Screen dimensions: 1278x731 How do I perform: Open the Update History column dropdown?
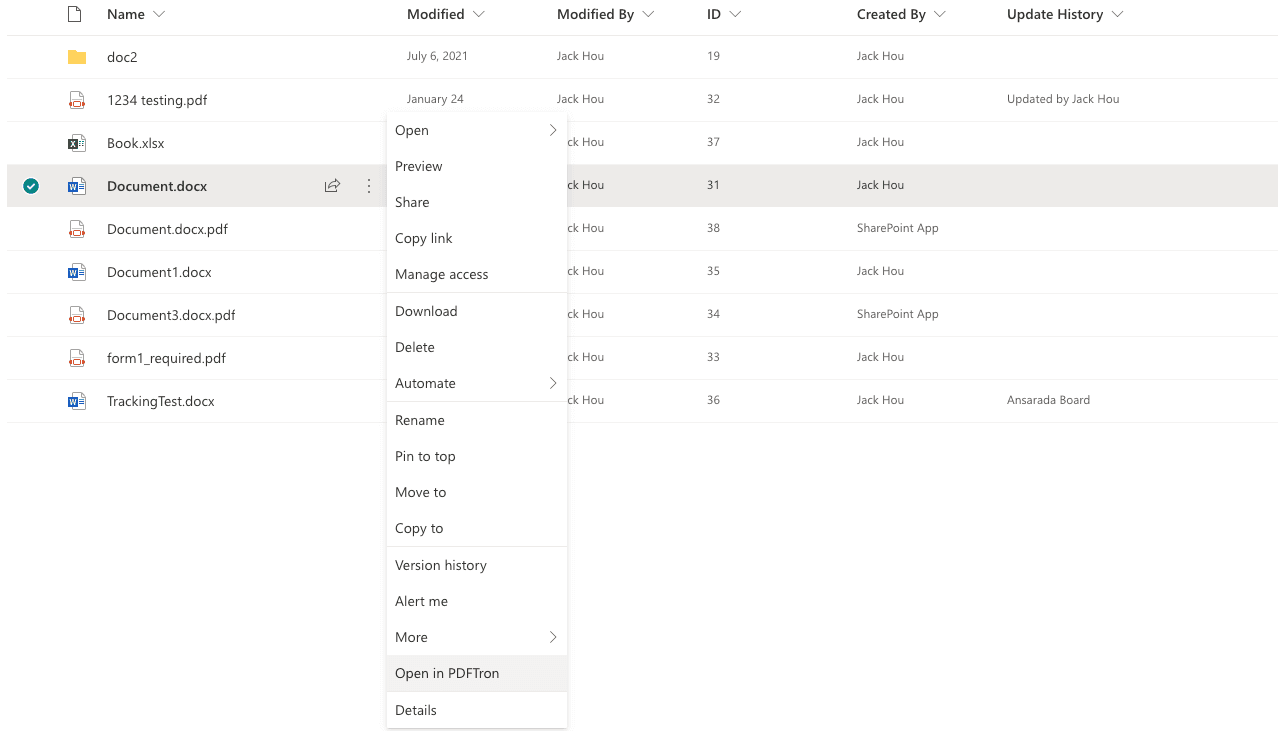(x=1117, y=15)
